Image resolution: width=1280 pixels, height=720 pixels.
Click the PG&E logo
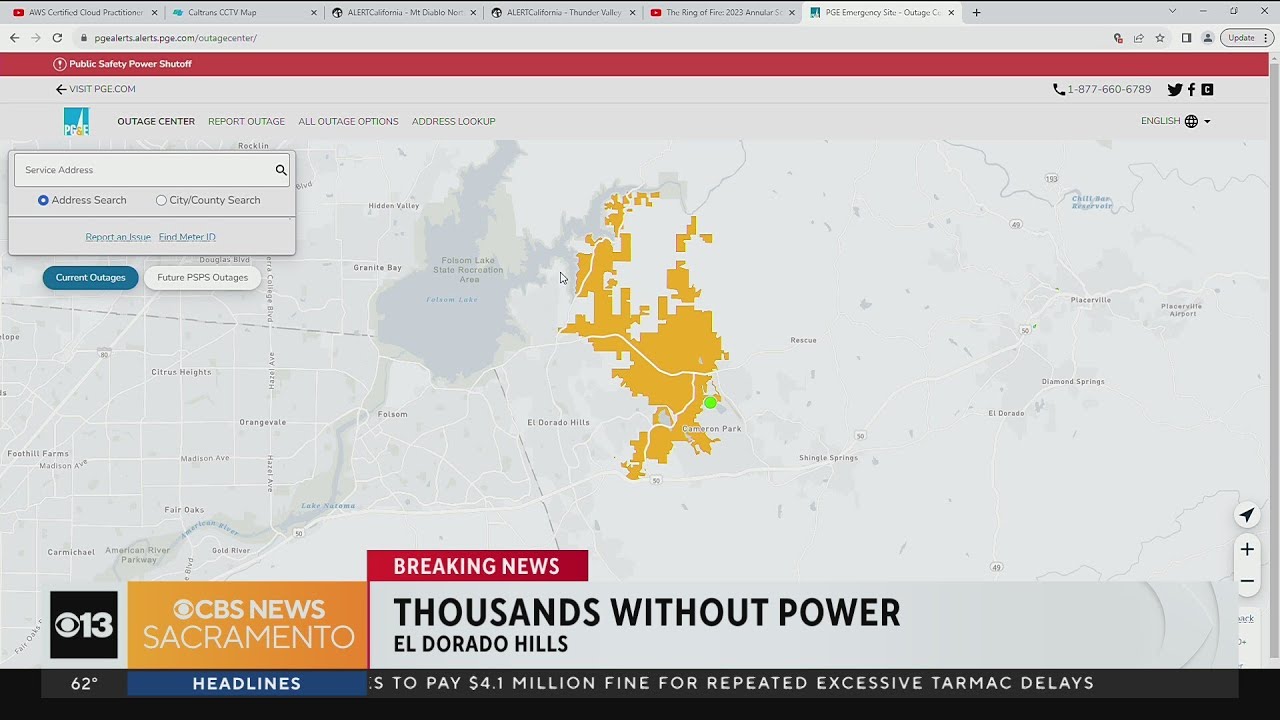point(77,122)
